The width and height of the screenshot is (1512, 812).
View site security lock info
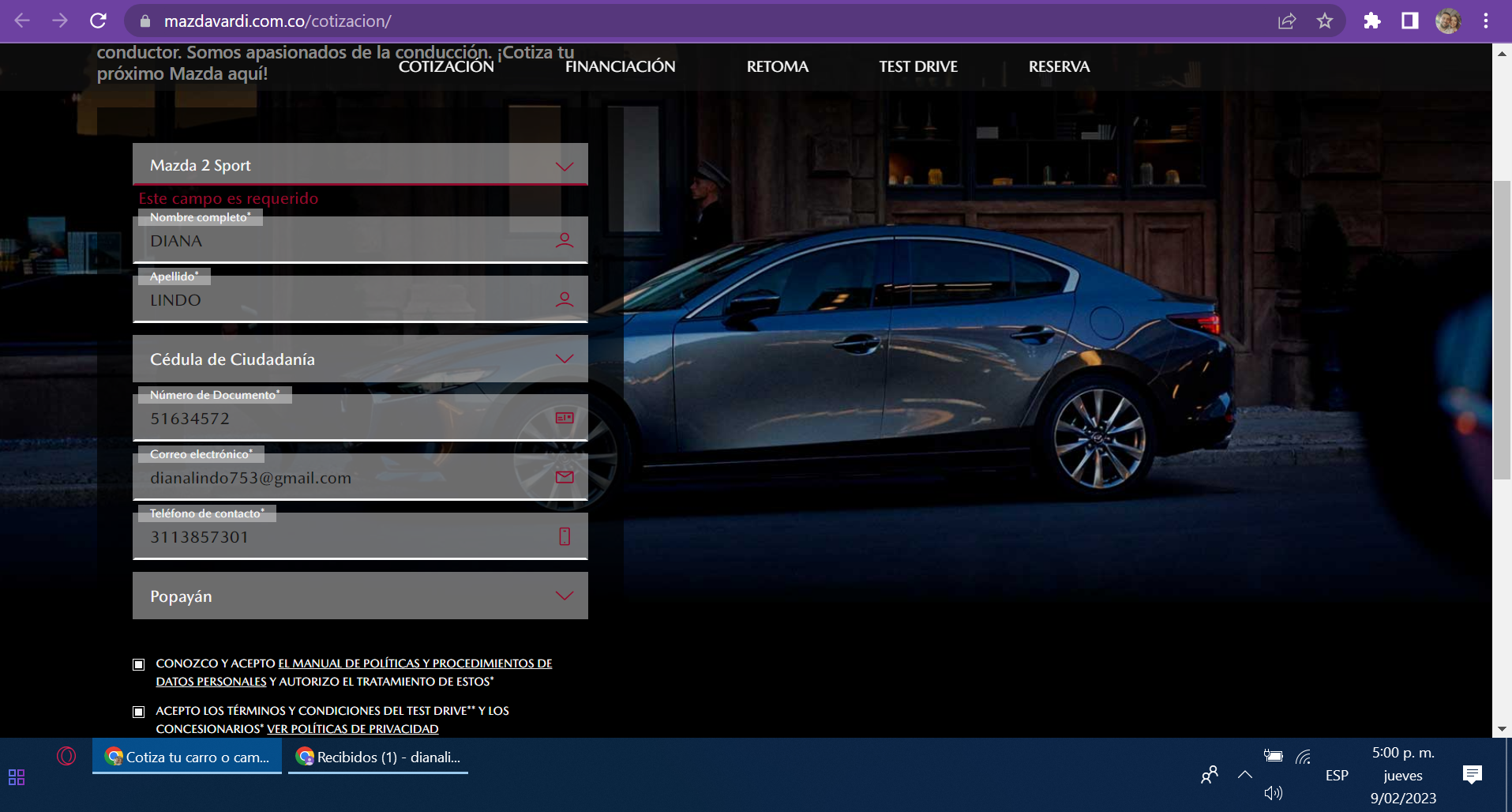[x=145, y=21]
